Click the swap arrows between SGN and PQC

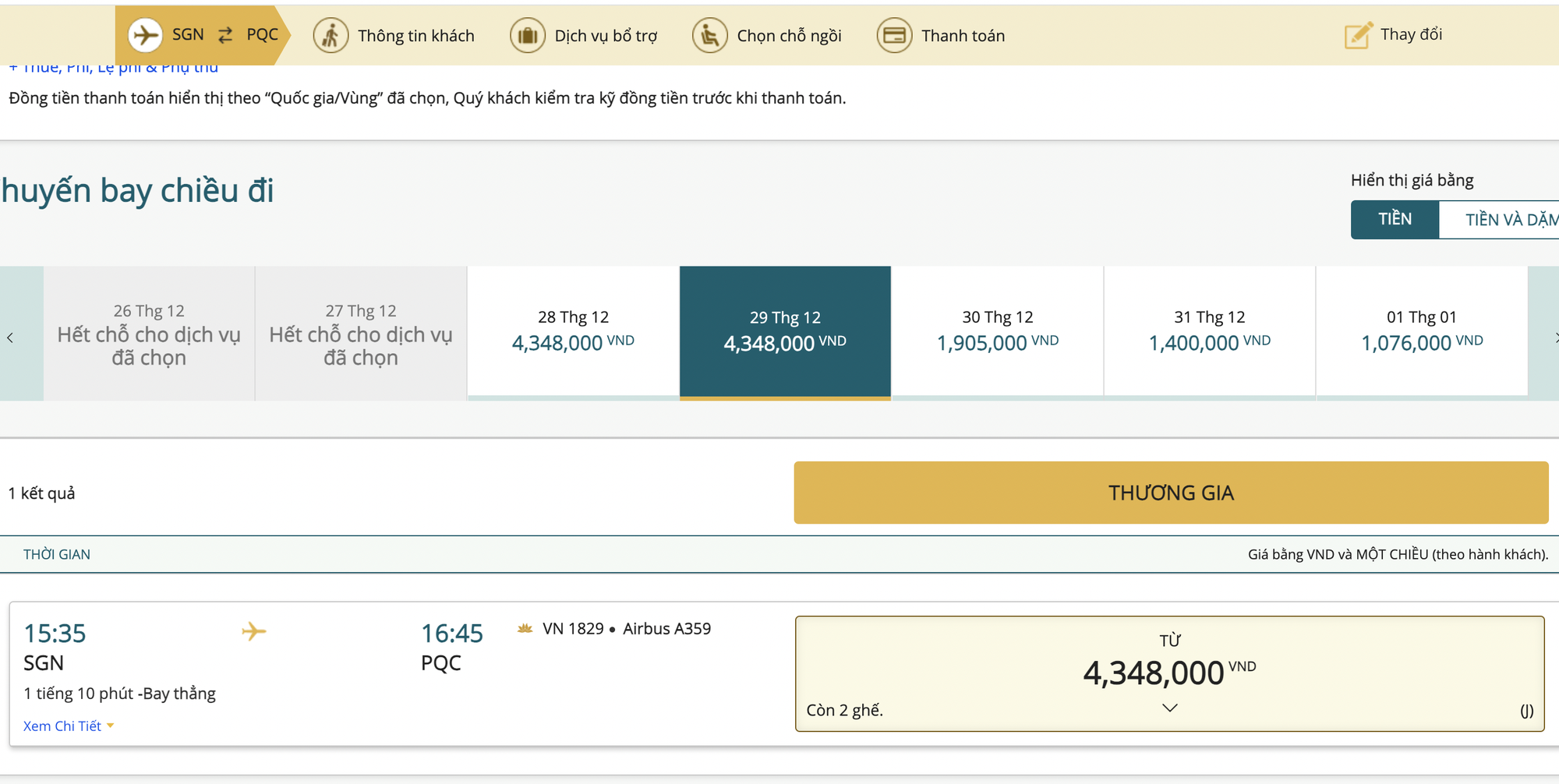(225, 35)
